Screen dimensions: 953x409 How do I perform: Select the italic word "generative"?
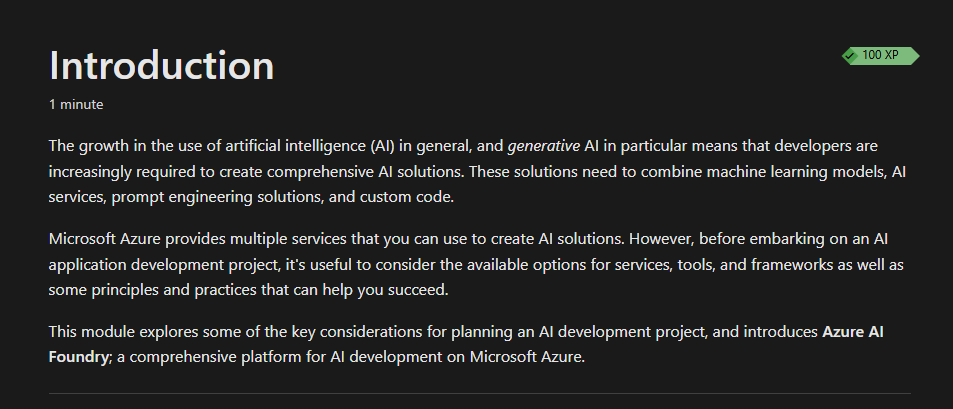click(543, 146)
